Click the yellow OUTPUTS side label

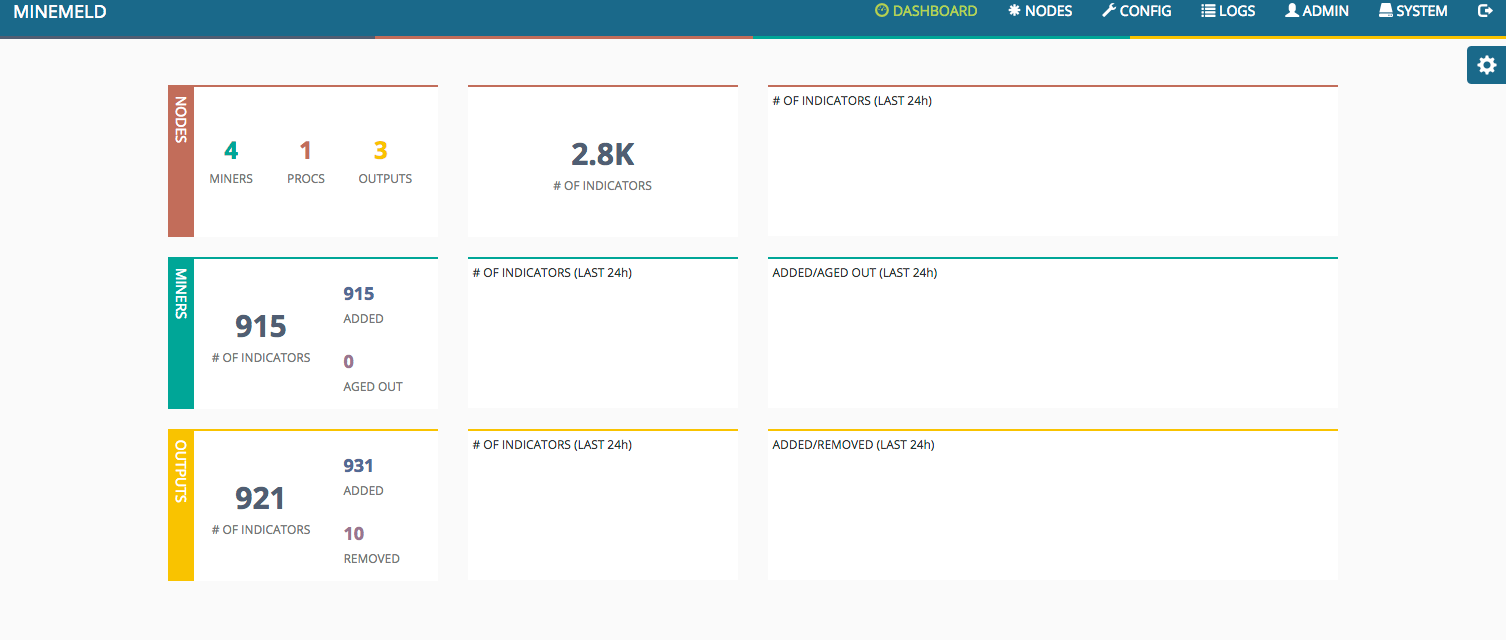(x=181, y=505)
